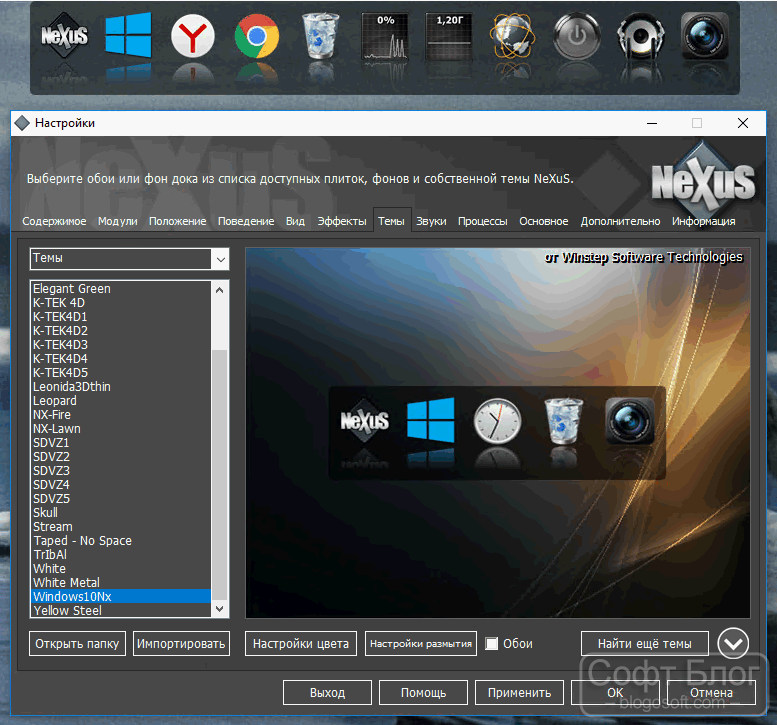Click Найти ещё темы button

pos(645,643)
